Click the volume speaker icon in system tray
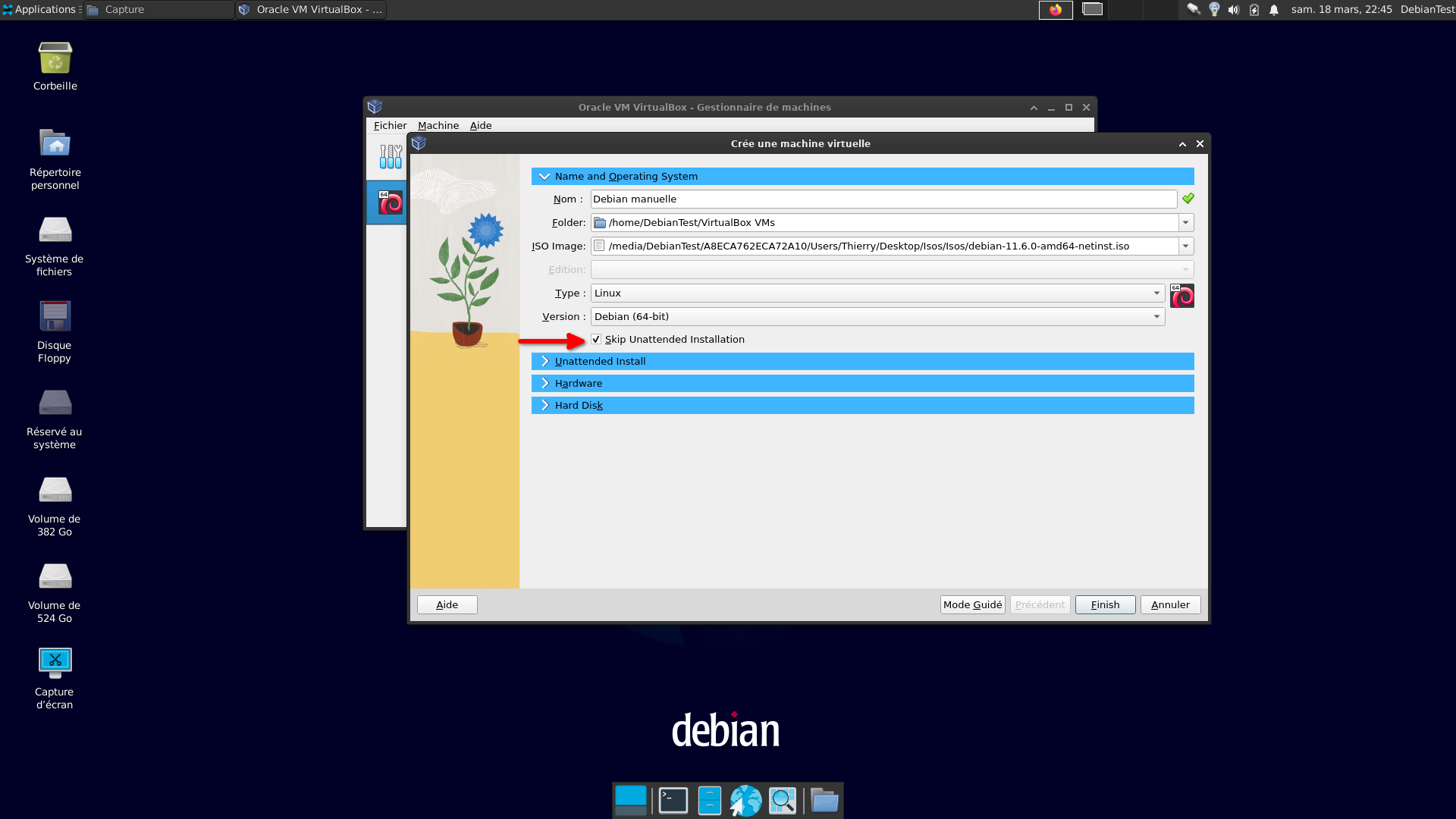1456x819 pixels. click(1234, 10)
